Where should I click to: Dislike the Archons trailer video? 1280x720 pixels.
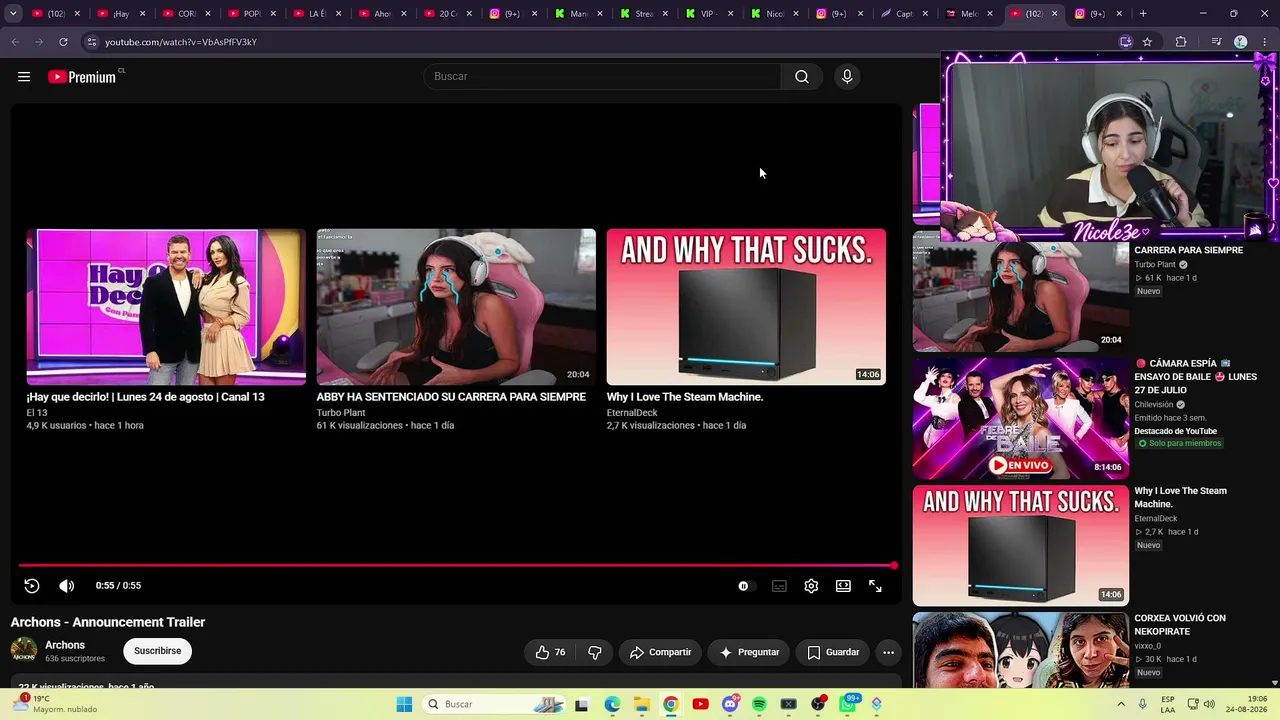595,652
